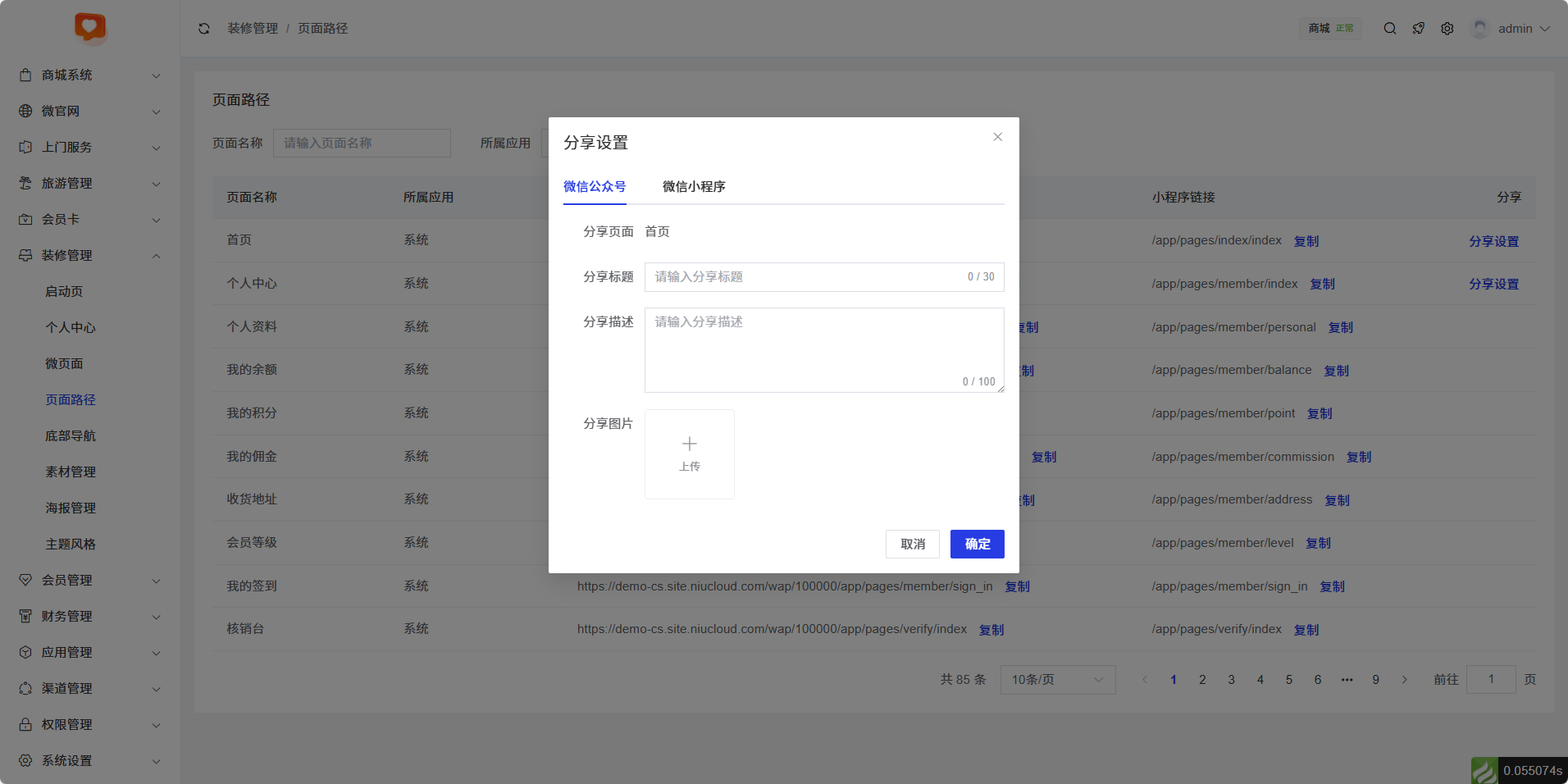Expand the 会员管理 sidebar menu
This screenshot has height=784, width=1568.
point(156,581)
